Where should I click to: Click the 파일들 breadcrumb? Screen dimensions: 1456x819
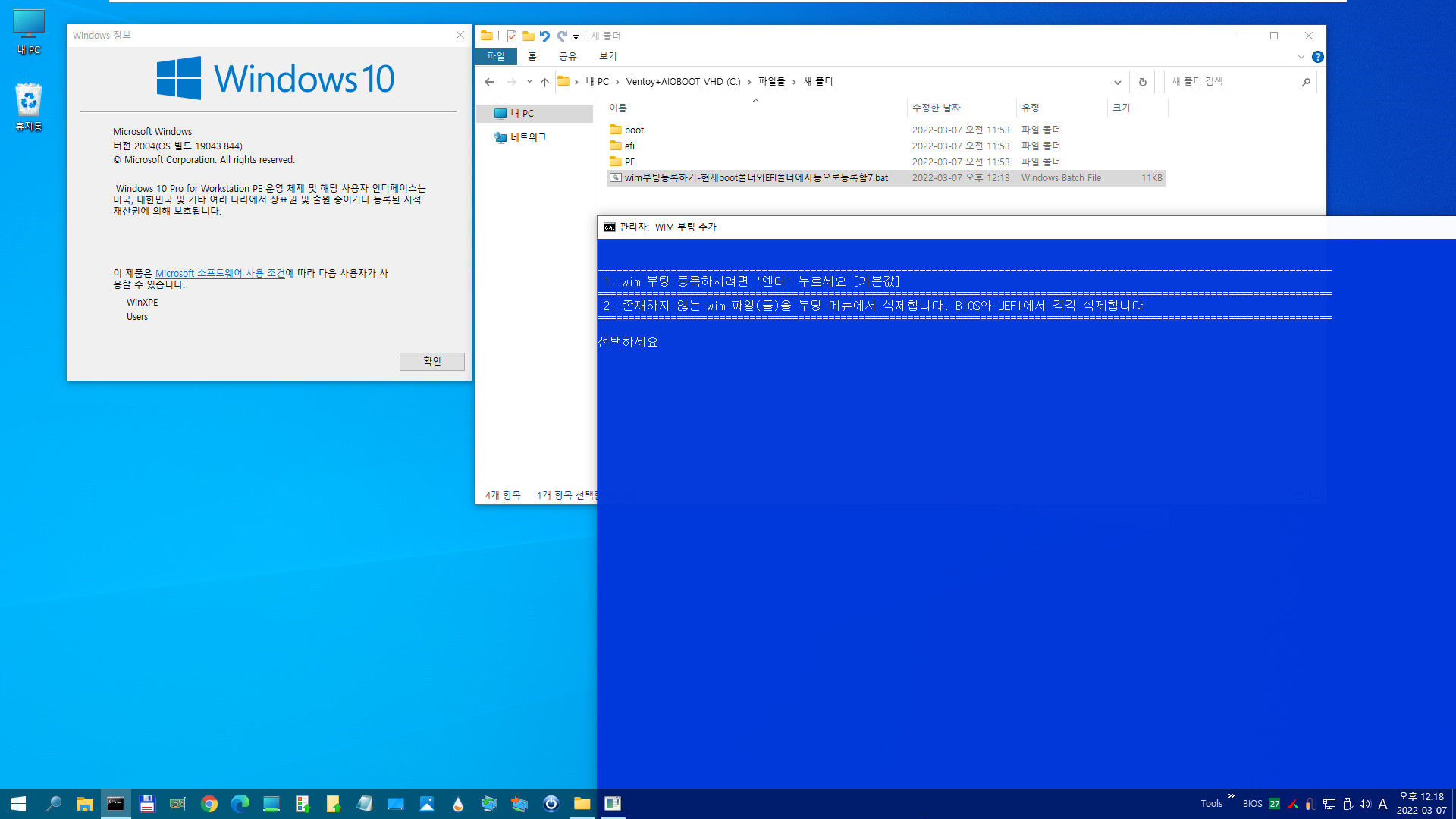[772, 82]
